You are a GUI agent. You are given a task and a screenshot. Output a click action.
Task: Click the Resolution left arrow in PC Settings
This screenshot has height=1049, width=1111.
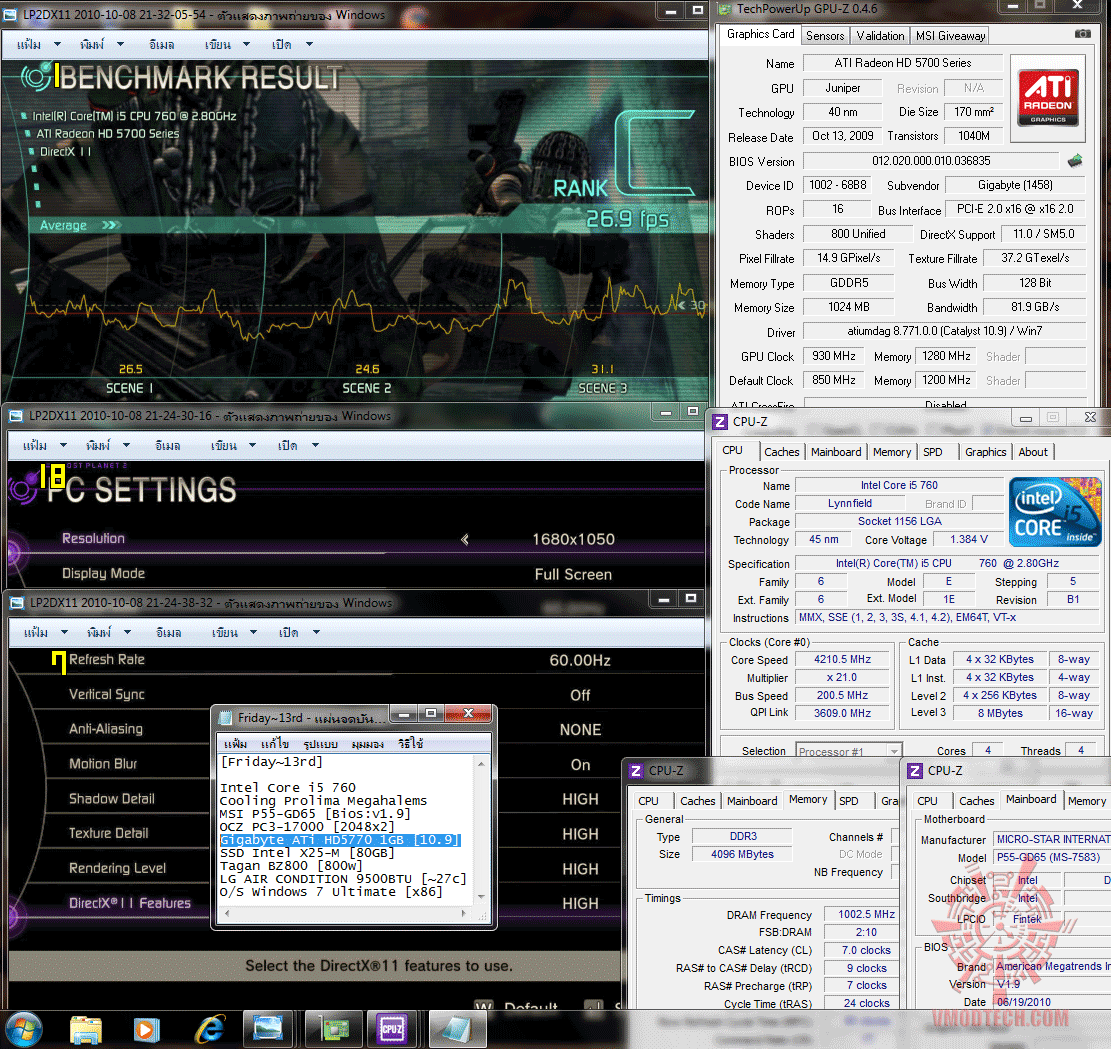pyautogui.click(x=465, y=539)
